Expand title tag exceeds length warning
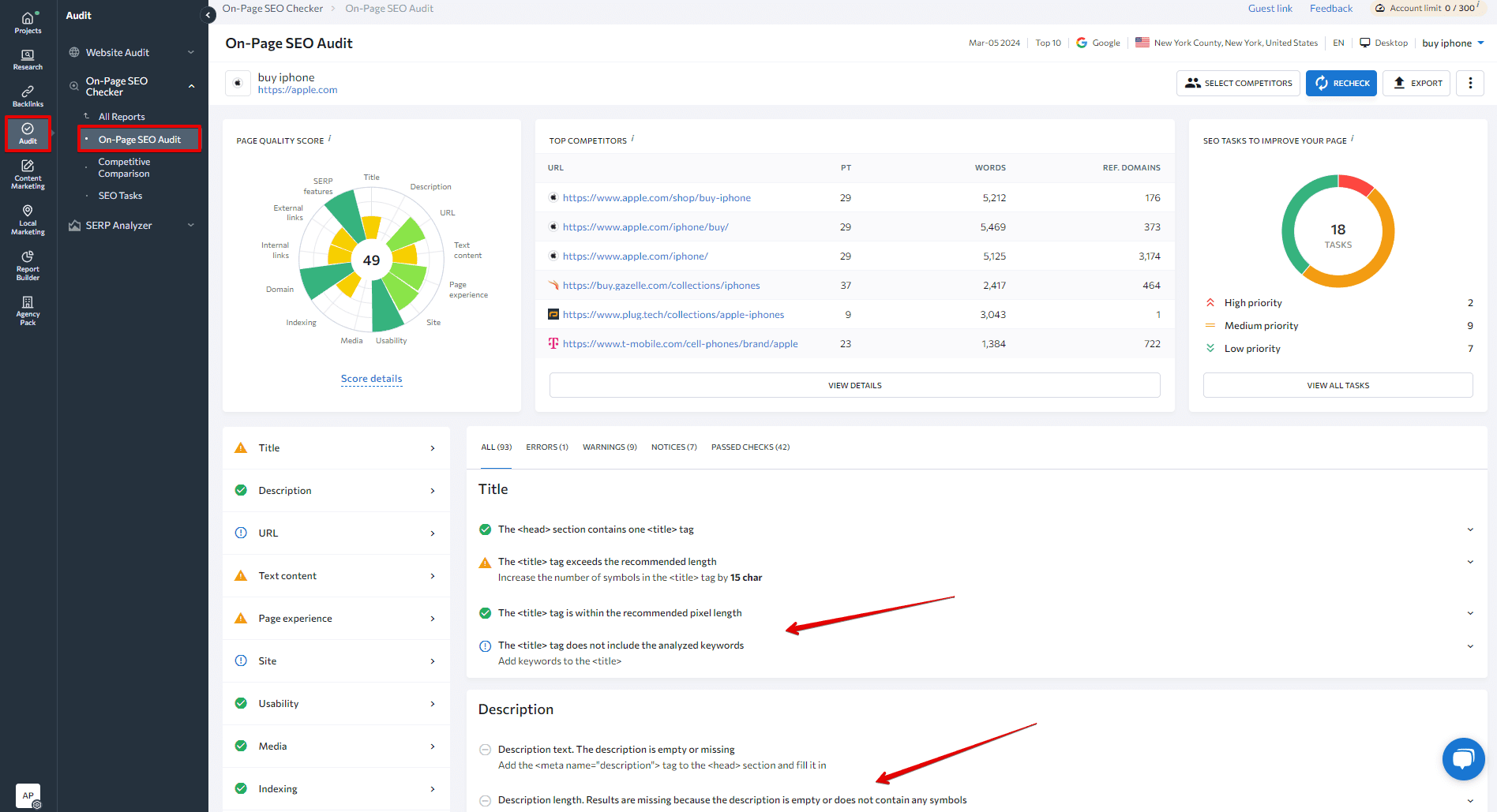This screenshot has height=812, width=1497. (x=1470, y=562)
